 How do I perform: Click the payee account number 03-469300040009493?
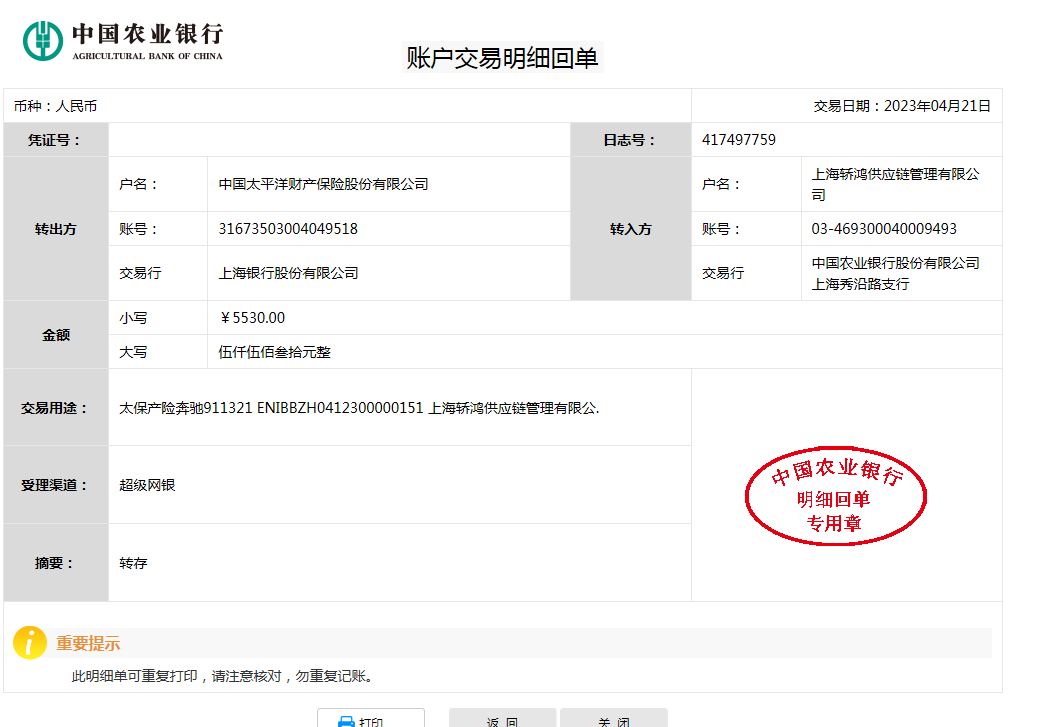click(884, 229)
